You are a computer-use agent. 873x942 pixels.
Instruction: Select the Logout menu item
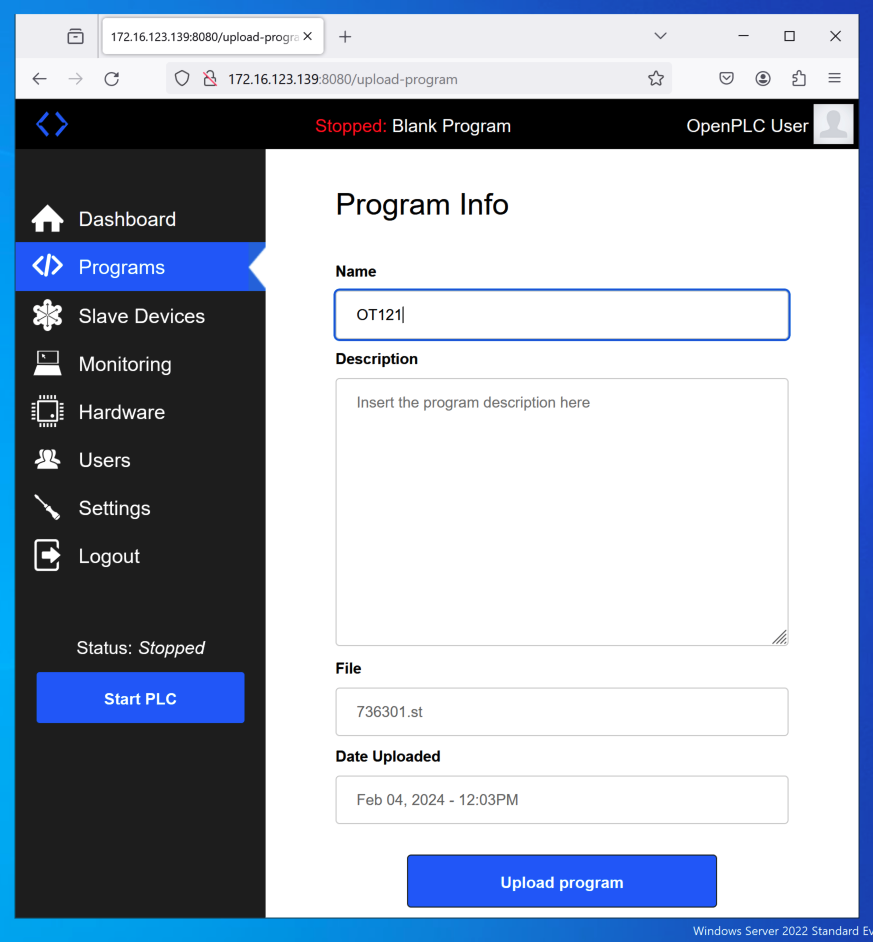140,556
